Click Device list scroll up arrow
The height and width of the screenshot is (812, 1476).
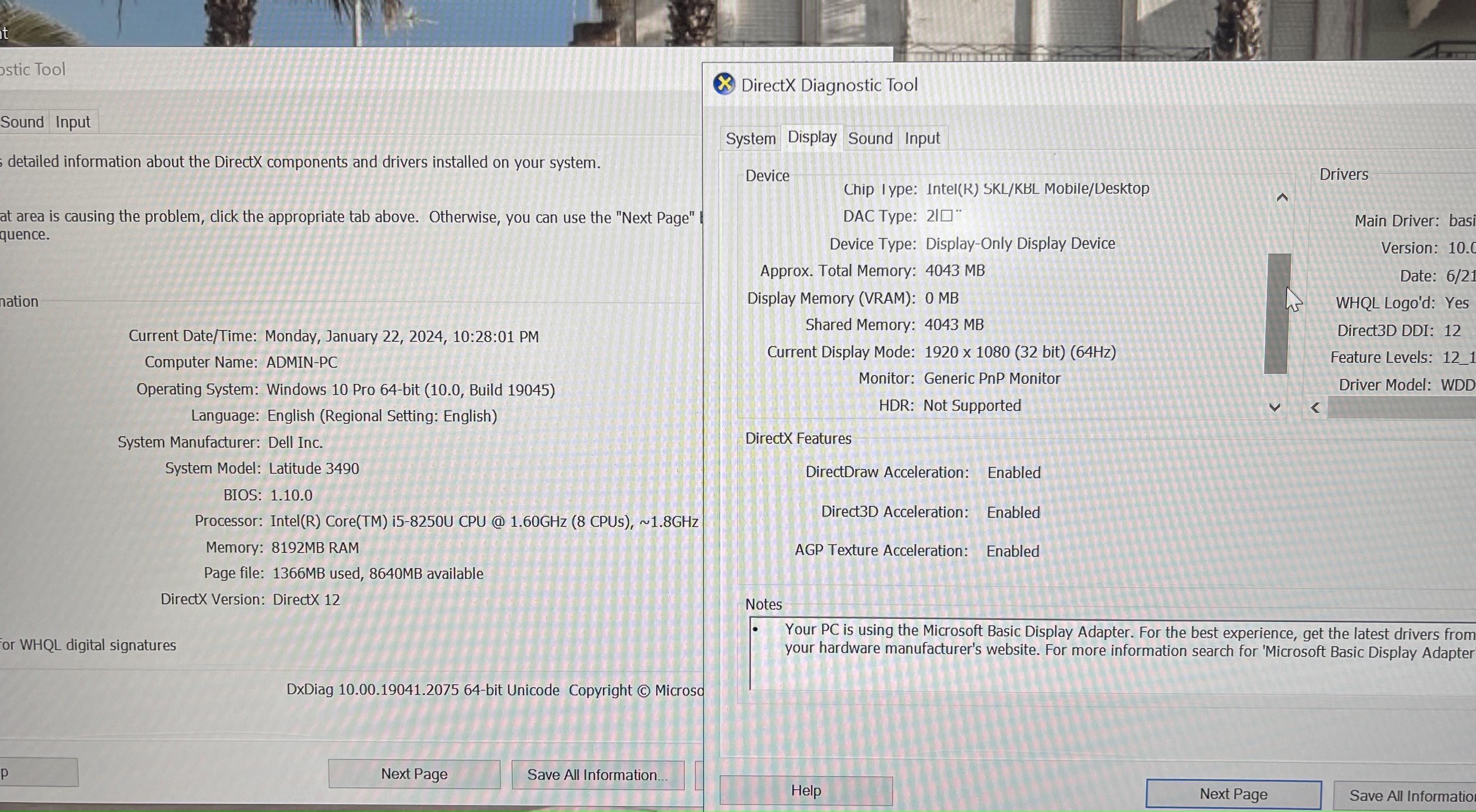tap(1282, 198)
